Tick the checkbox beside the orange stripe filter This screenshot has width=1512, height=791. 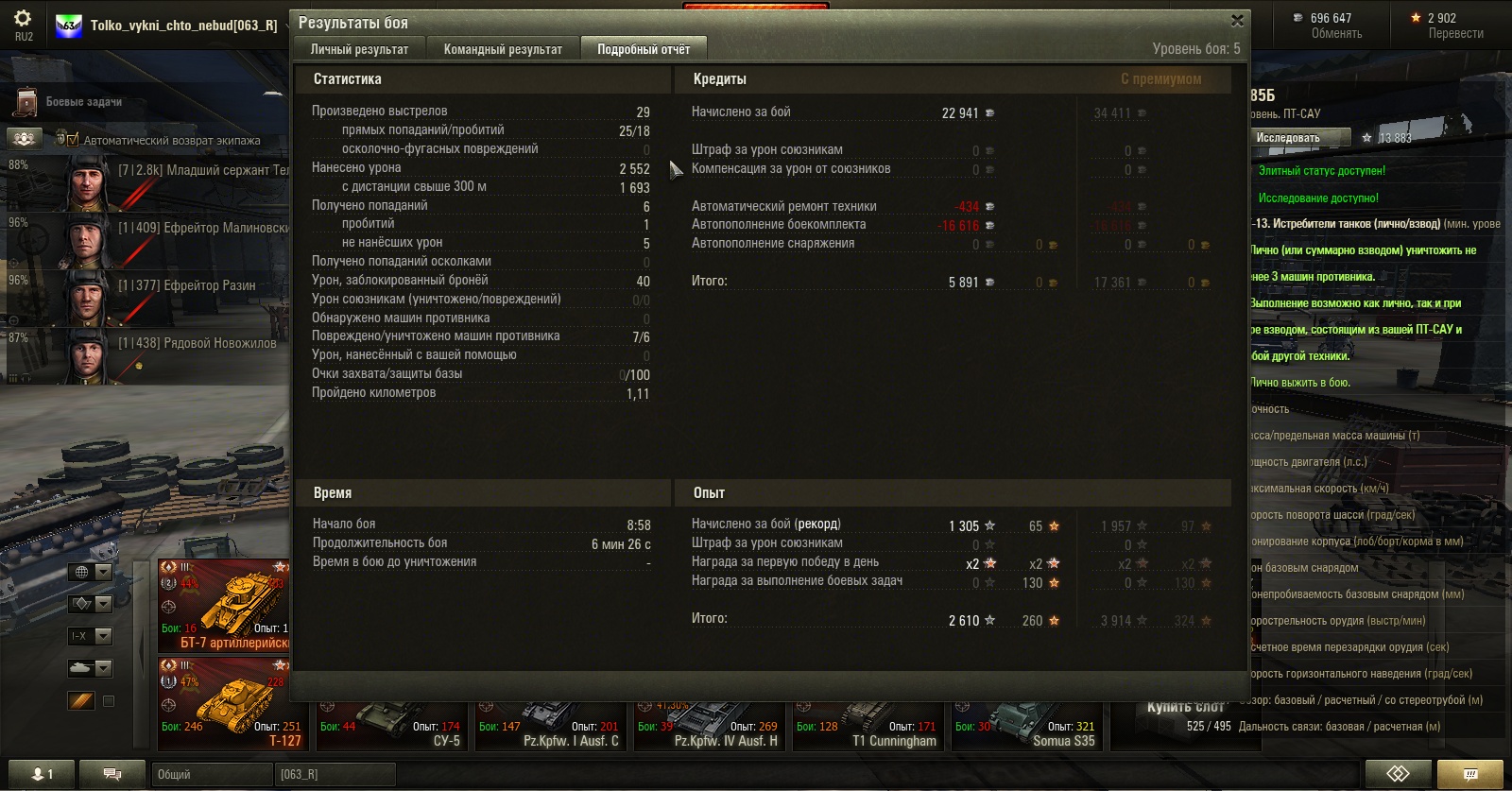tap(109, 701)
